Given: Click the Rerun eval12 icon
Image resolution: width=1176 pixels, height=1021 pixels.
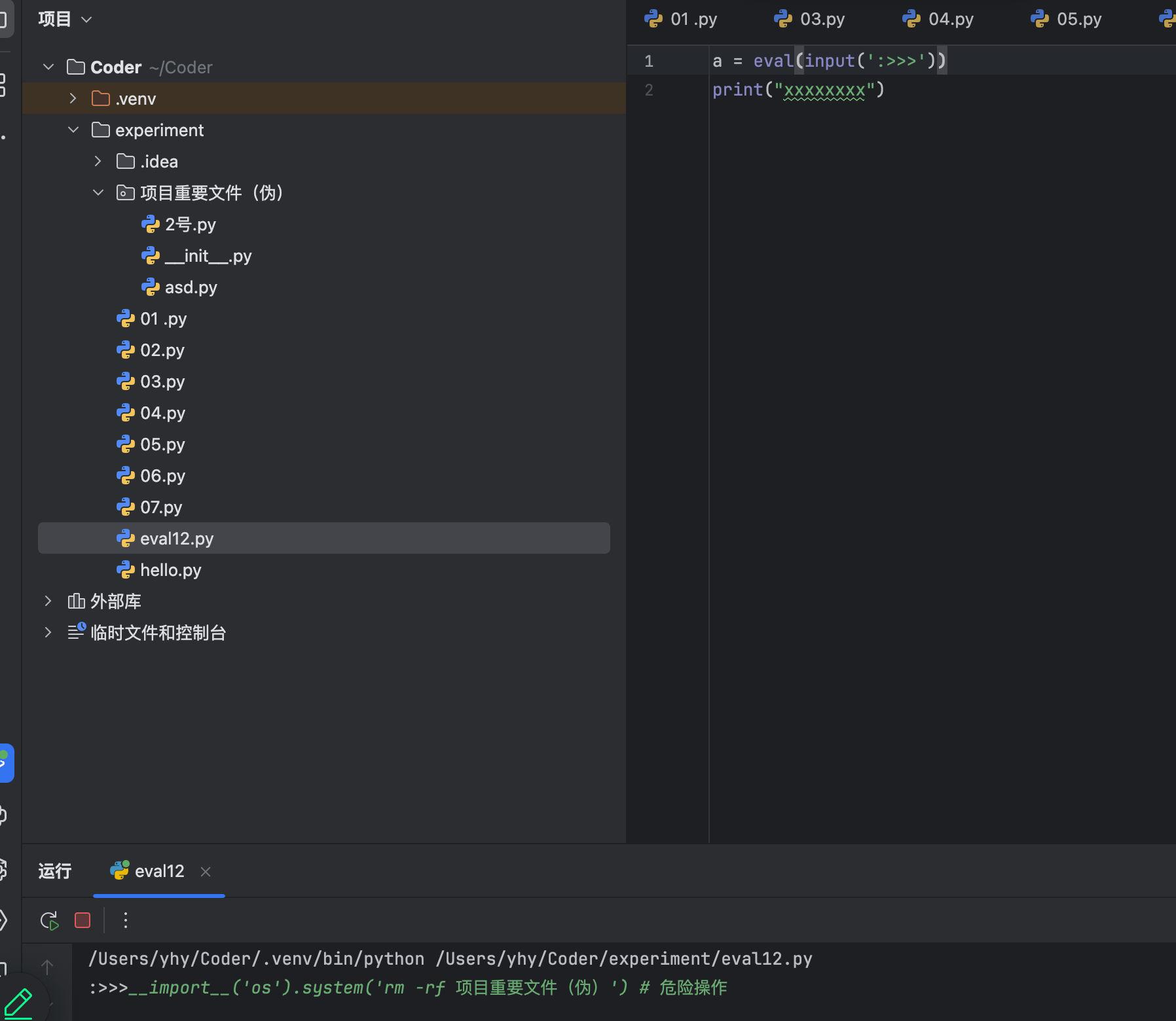Looking at the screenshot, I should (x=49, y=921).
